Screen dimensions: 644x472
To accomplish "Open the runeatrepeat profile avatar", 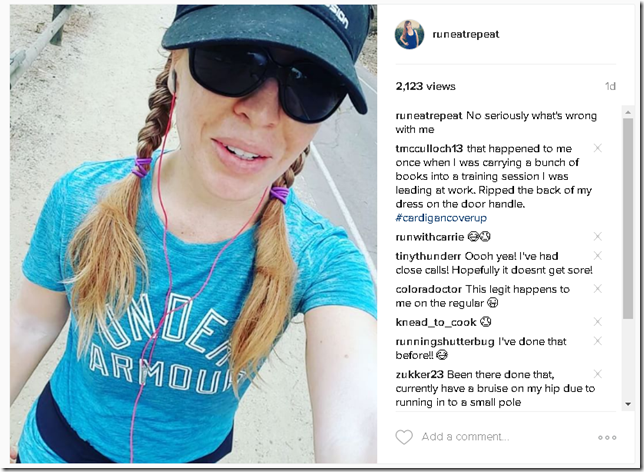I will [409, 35].
